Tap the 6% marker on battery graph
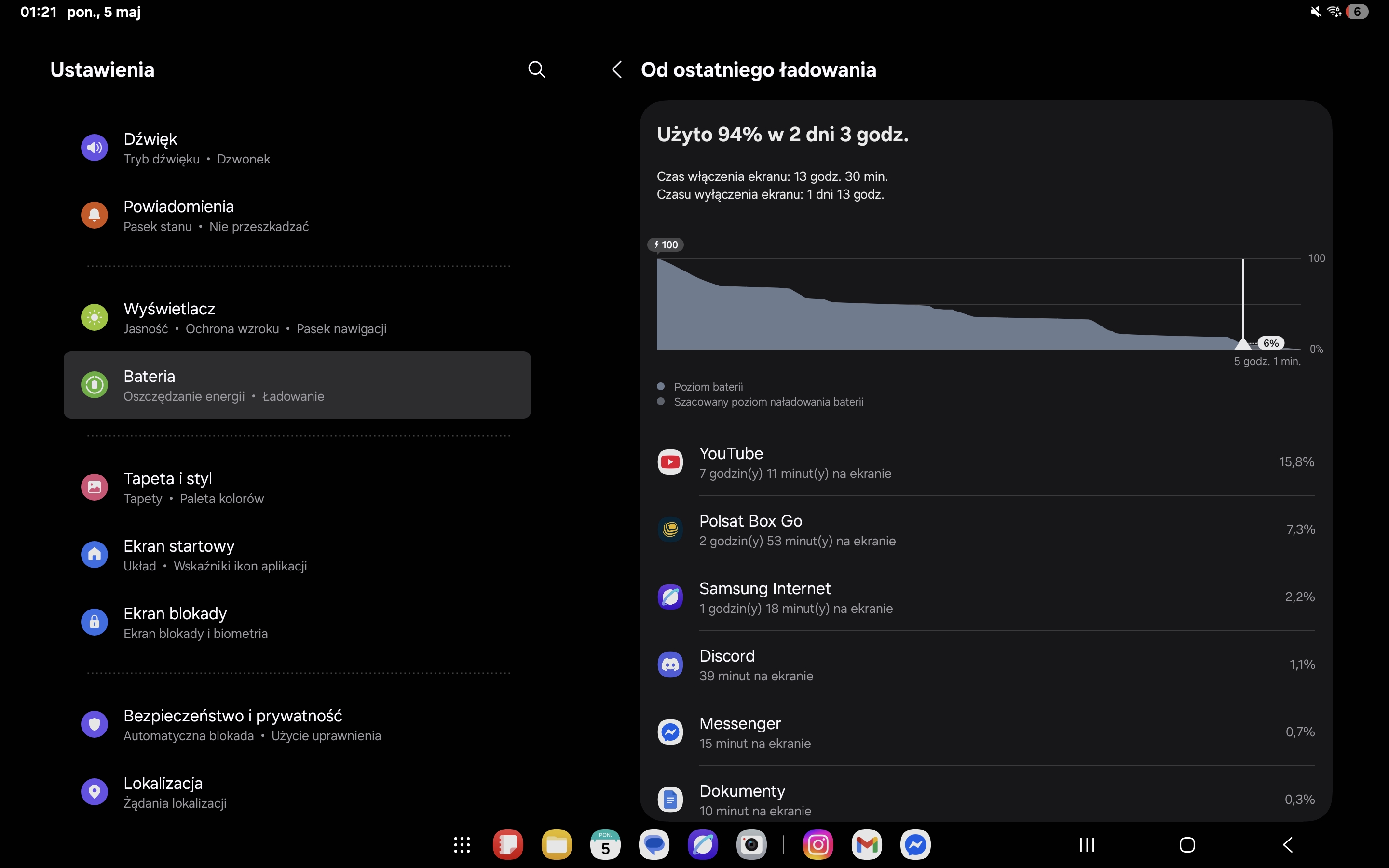 coord(1271,343)
